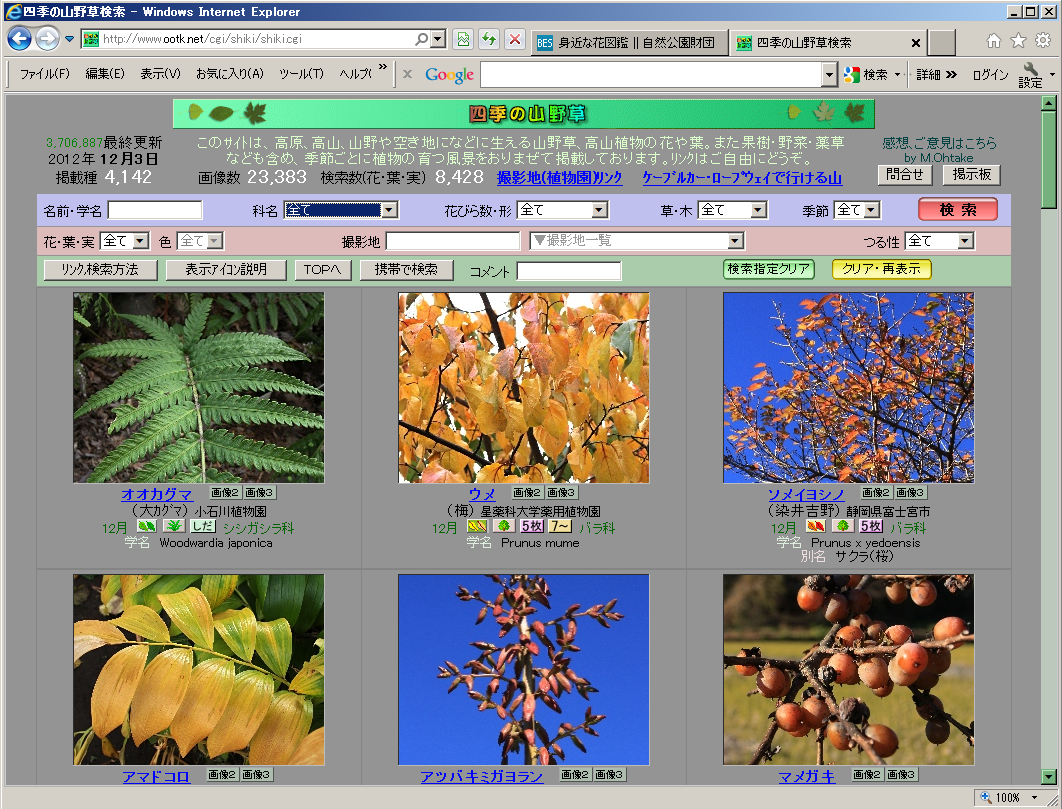Image resolution: width=1062 pixels, height=809 pixels.
Task: Click the 問合せ button
Action: pyautogui.click(x=905, y=175)
